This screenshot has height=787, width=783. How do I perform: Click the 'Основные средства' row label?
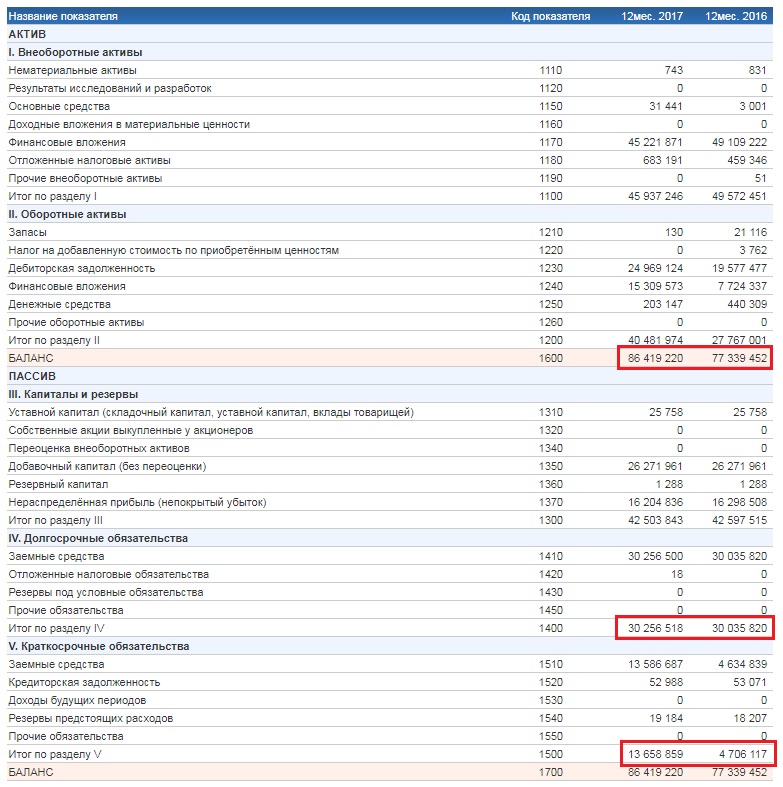pyautogui.click(x=59, y=106)
